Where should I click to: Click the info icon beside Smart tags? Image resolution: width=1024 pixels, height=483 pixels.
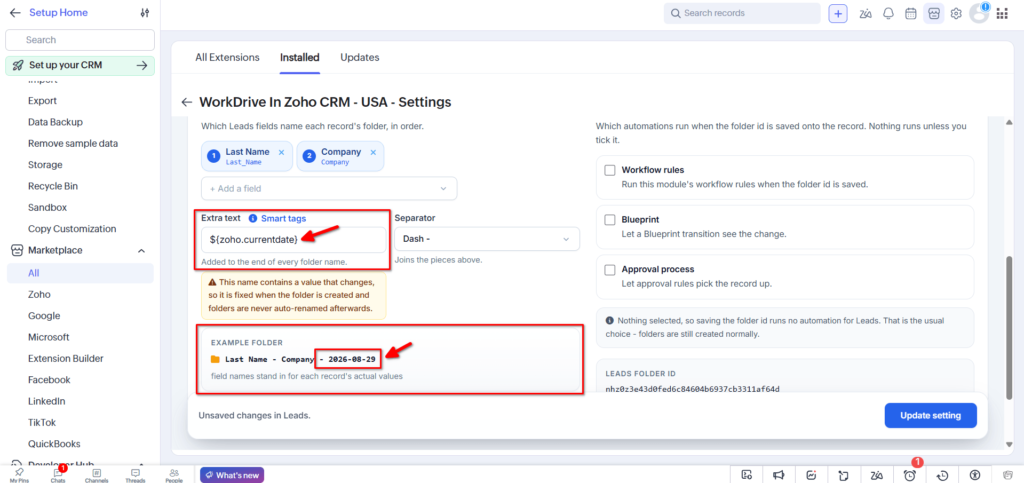253,219
